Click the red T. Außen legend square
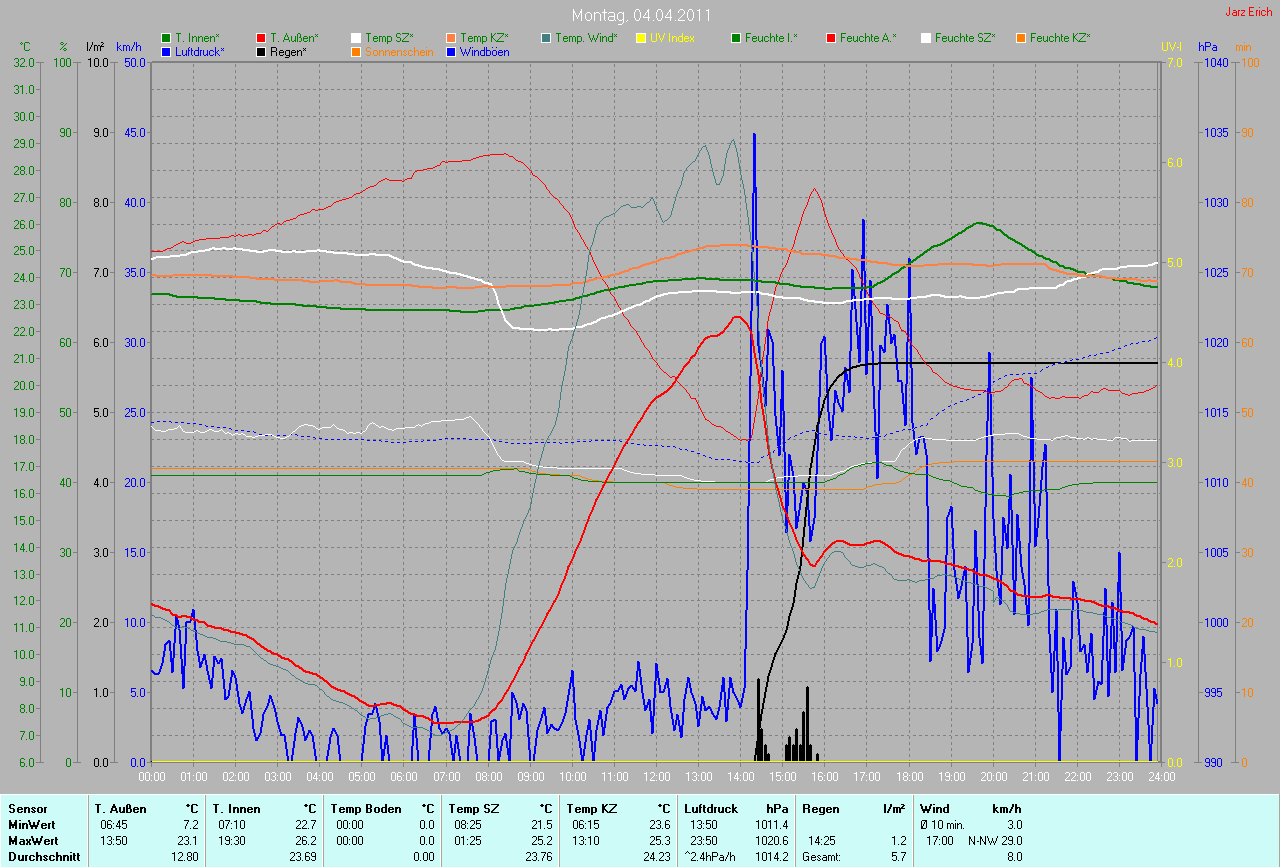The height and width of the screenshot is (867, 1280). 262,38
